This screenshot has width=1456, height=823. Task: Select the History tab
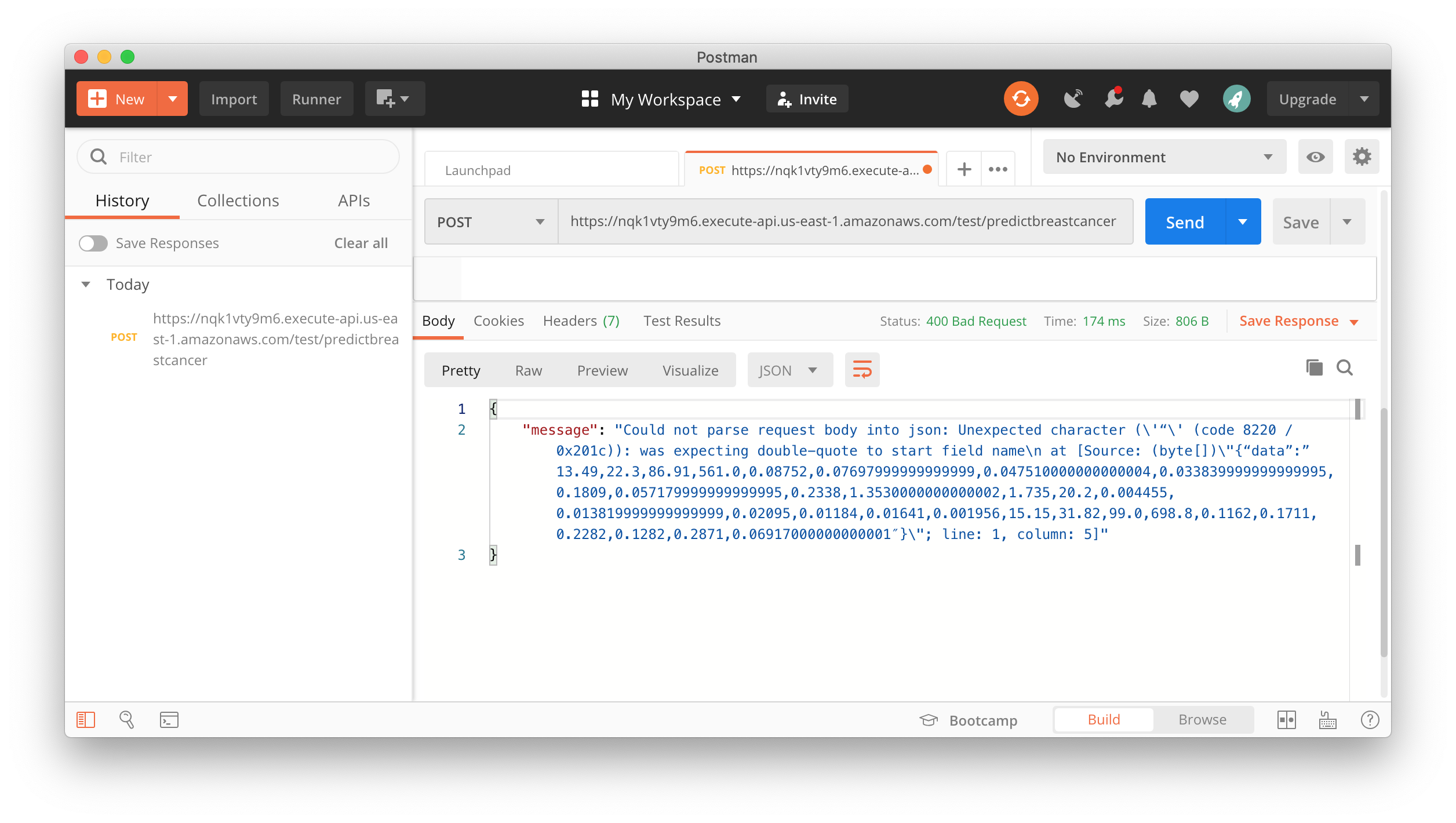(x=122, y=201)
